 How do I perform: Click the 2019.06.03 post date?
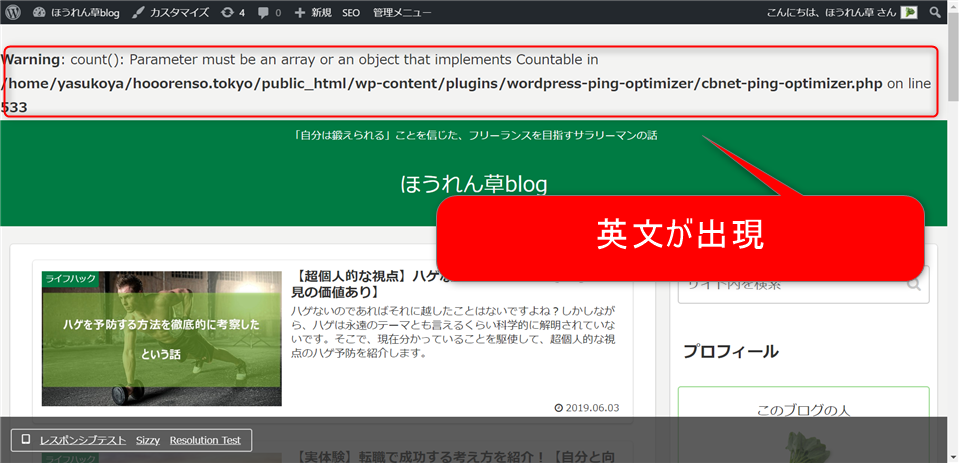point(587,408)
